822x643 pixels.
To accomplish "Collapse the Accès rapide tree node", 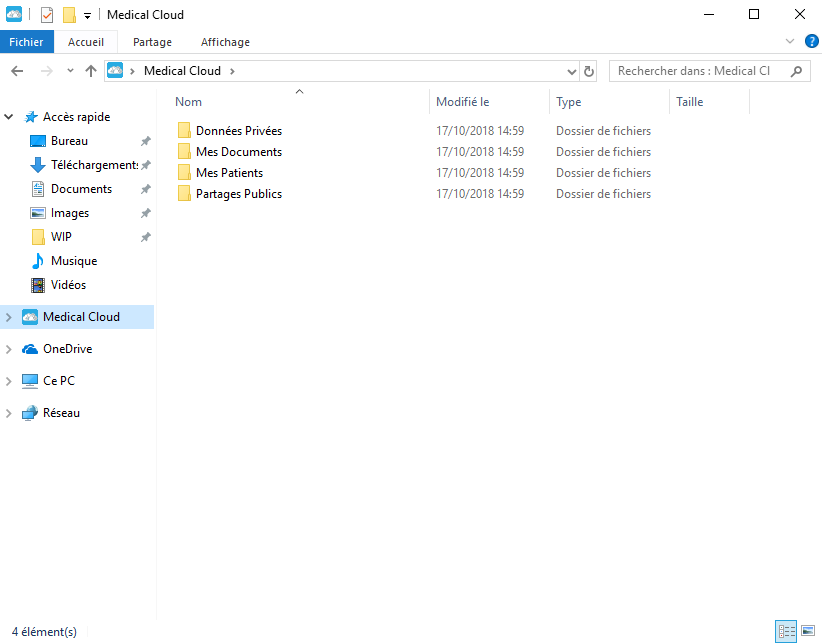I will pos(9,117).
